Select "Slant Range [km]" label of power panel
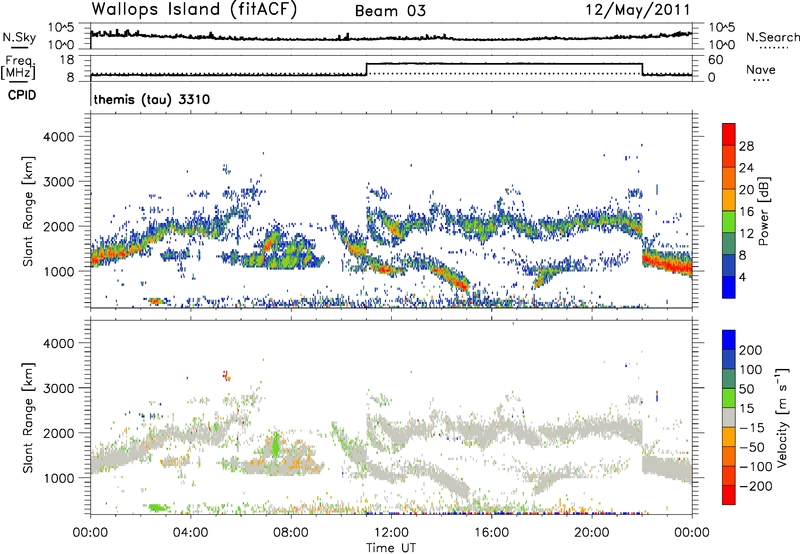This screenshot has height=554, width=800. click(28, 211)
